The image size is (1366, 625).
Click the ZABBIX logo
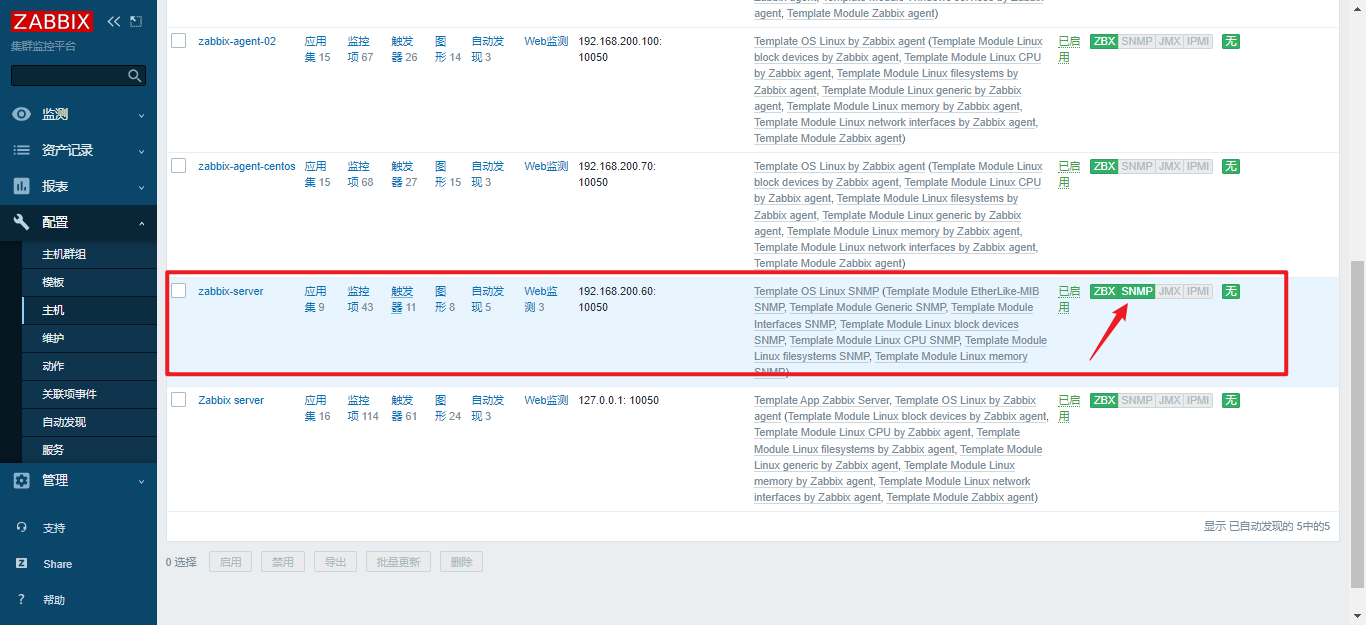coord(53,21)
